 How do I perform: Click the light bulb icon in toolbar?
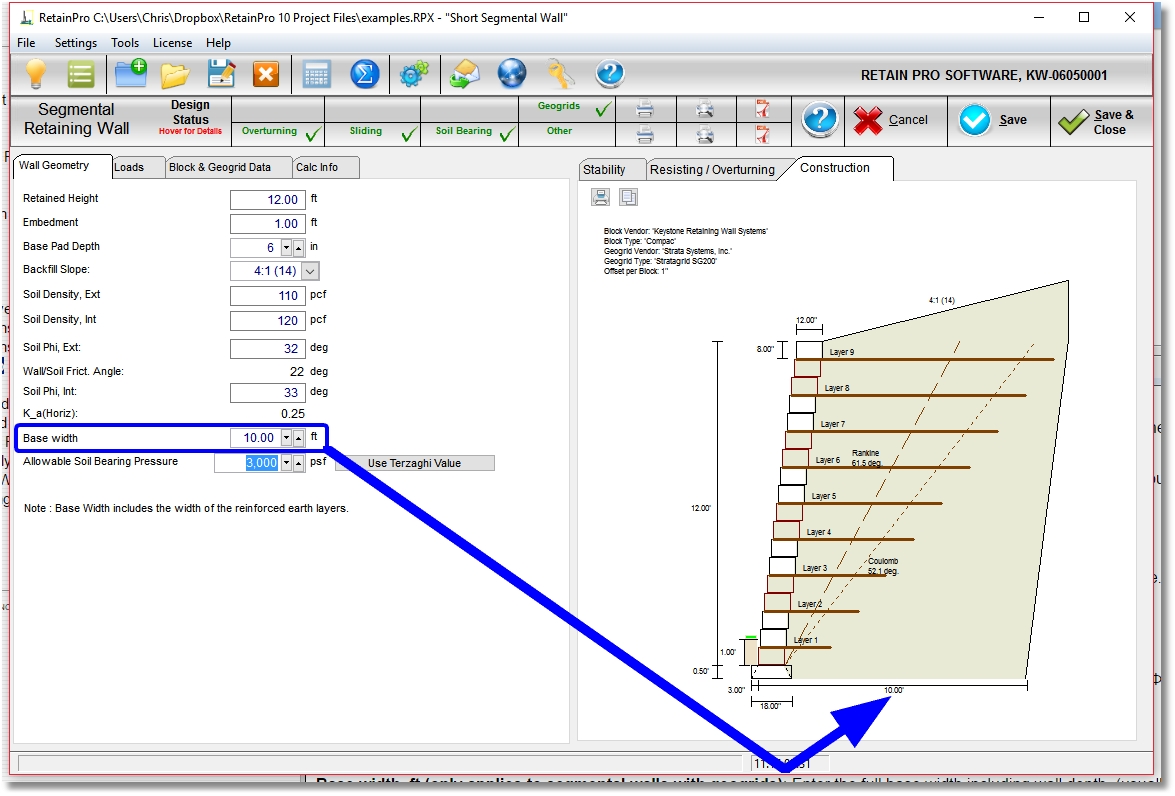[37, 74]
